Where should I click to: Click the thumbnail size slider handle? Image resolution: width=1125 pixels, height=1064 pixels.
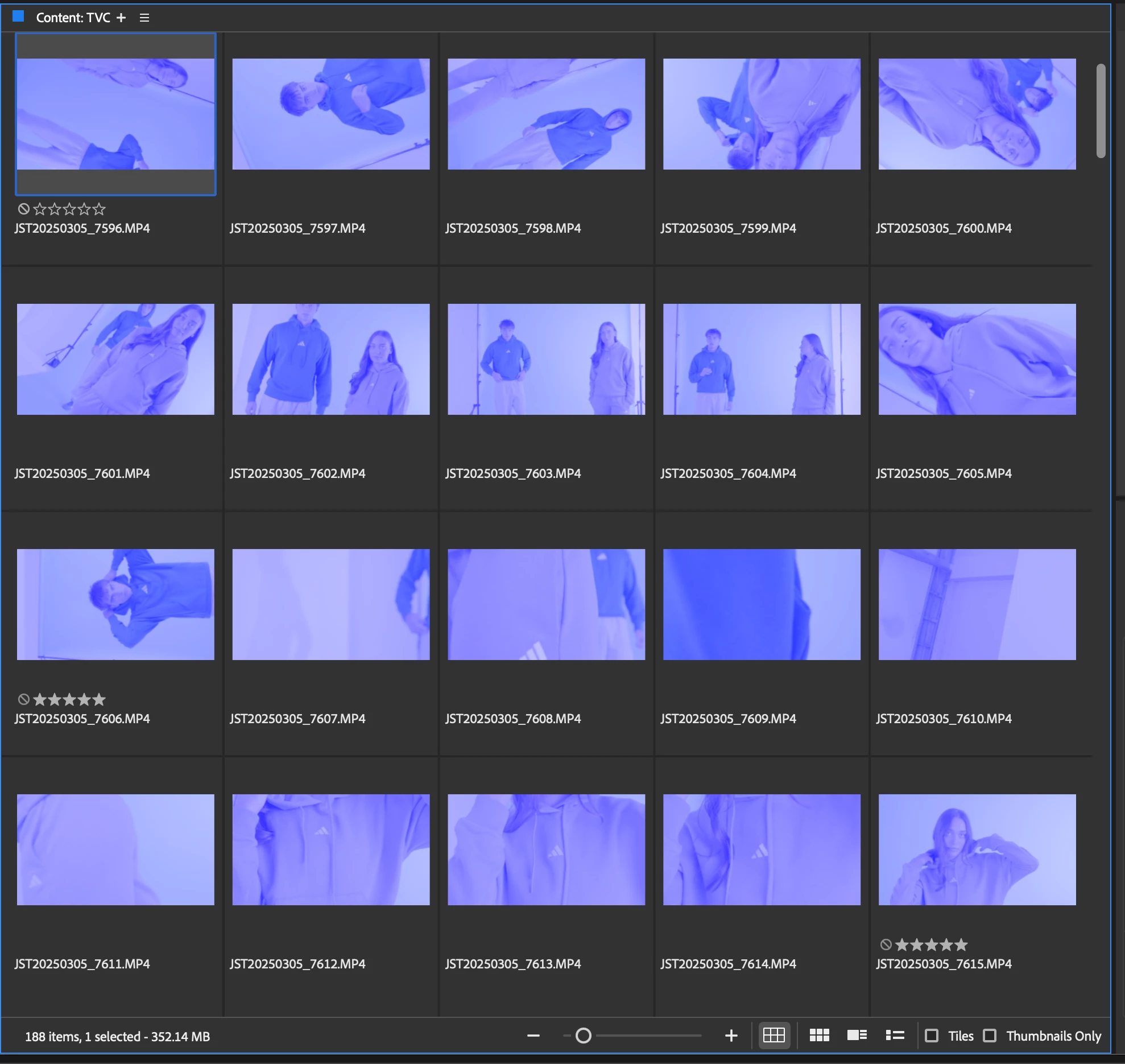[583, 1036]
